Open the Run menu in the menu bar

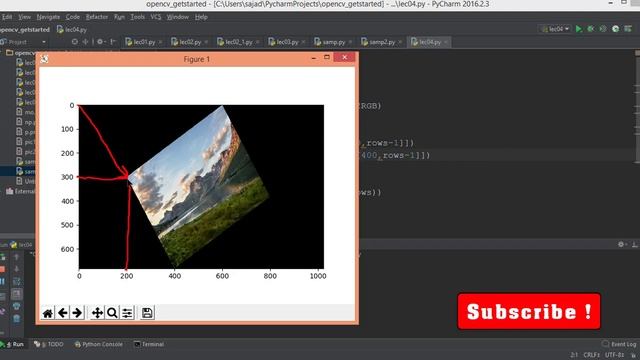(x=119, y=17)
